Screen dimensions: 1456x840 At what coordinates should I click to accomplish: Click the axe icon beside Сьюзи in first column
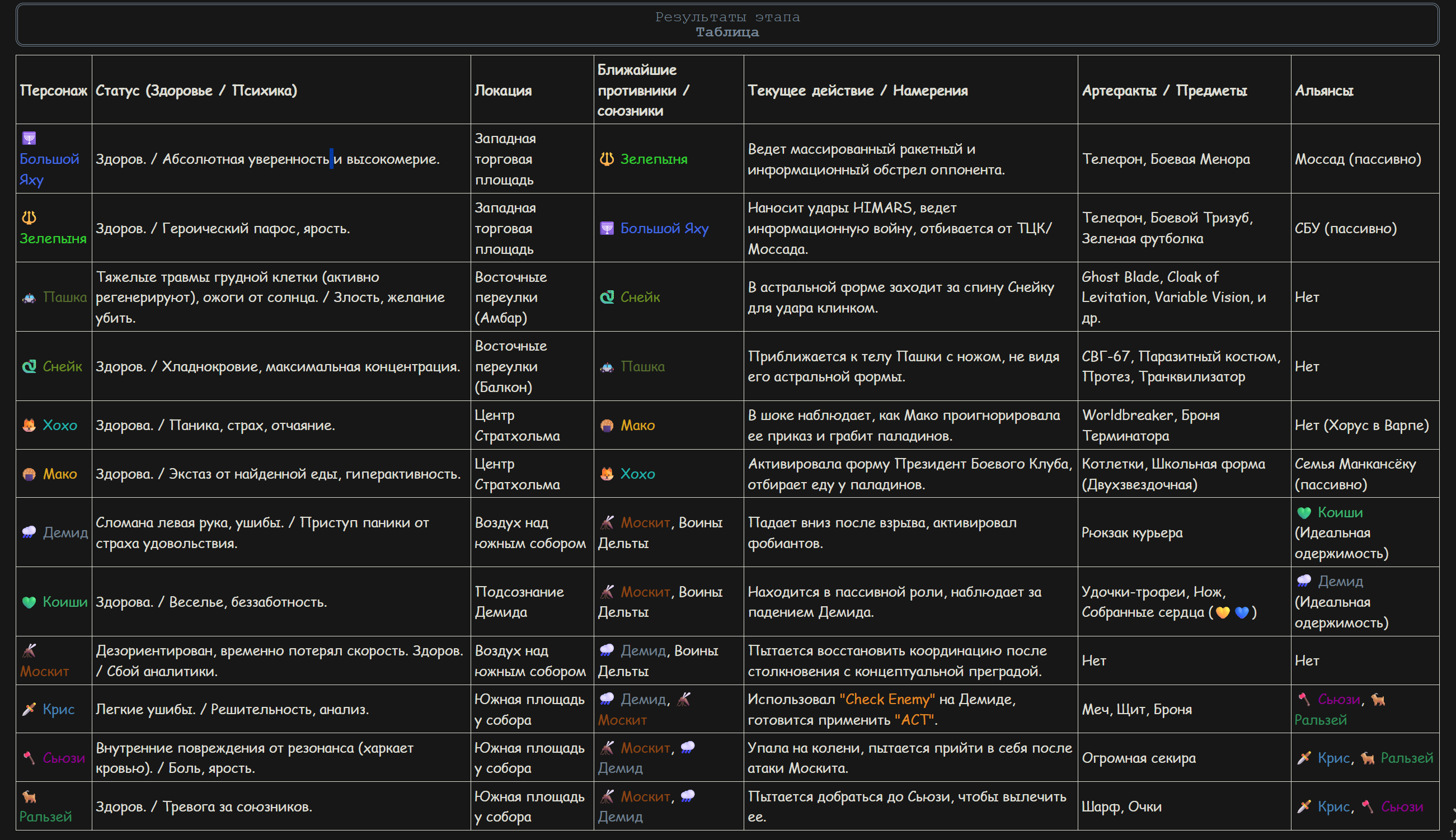29,757
